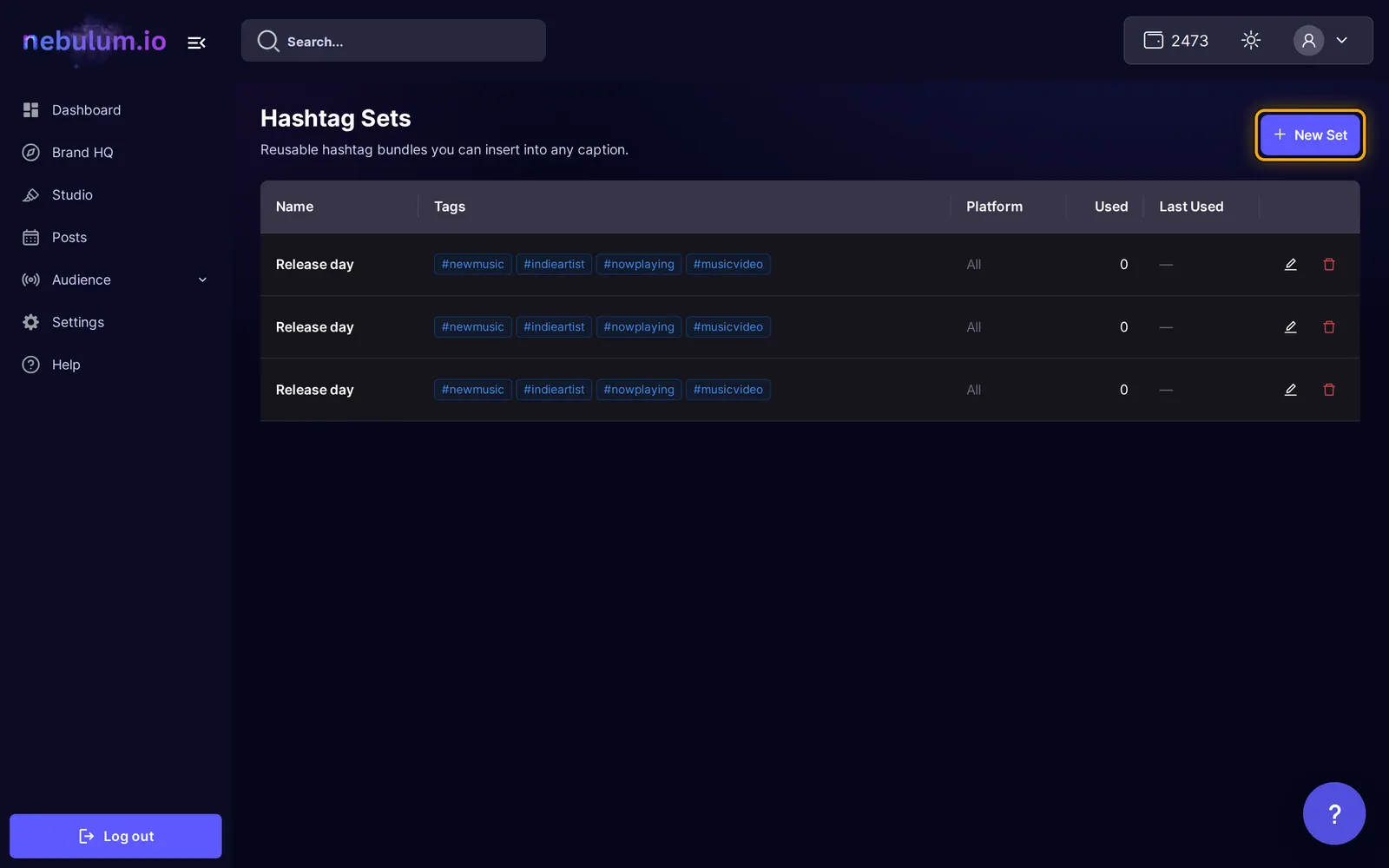Click the Log out button
Image resolution: width=1389 pixels, height=868 pixels.
click(x=115, y=836)
